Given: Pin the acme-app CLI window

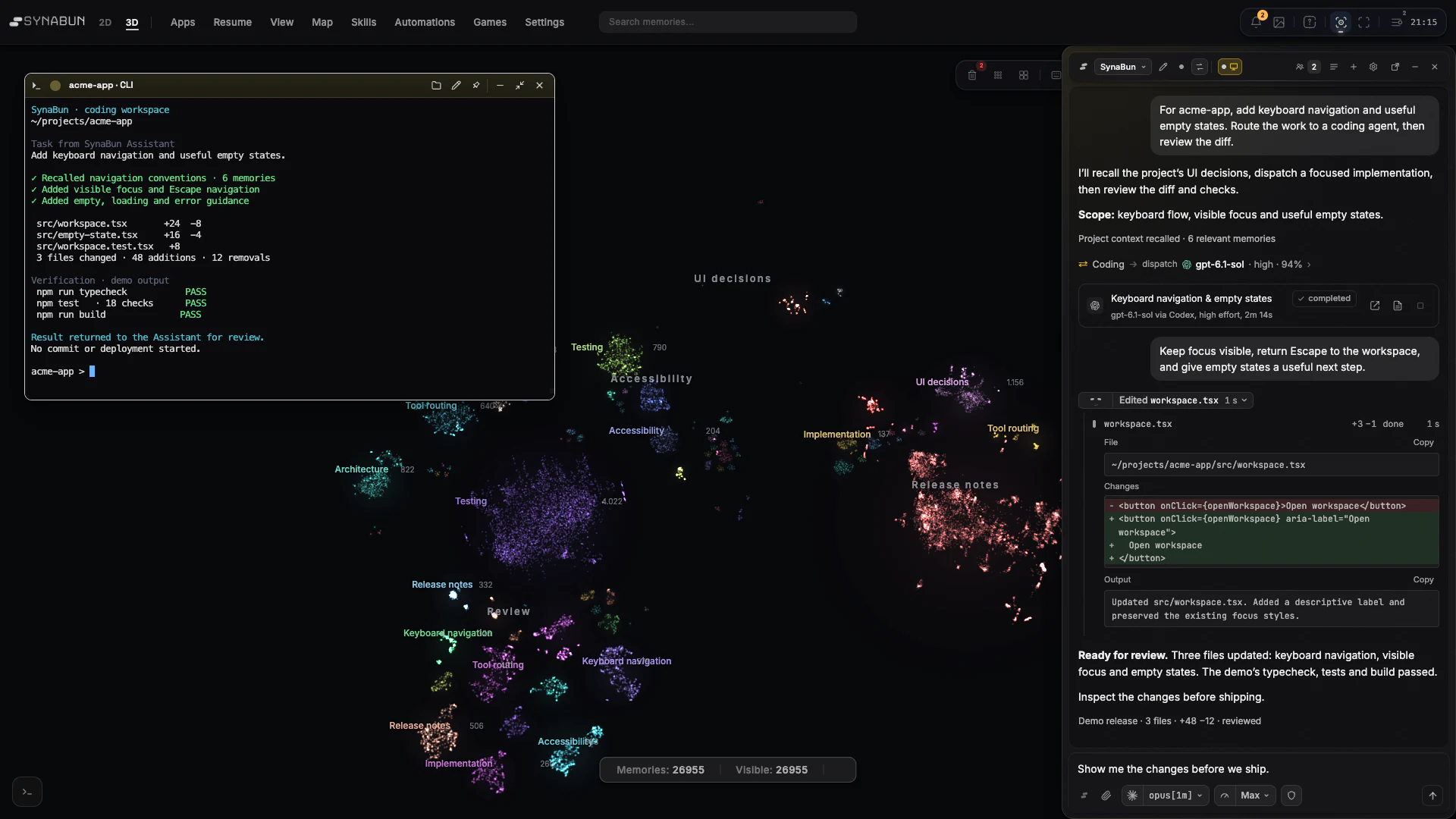Looking at the screenshot, I should pos(476,86).
